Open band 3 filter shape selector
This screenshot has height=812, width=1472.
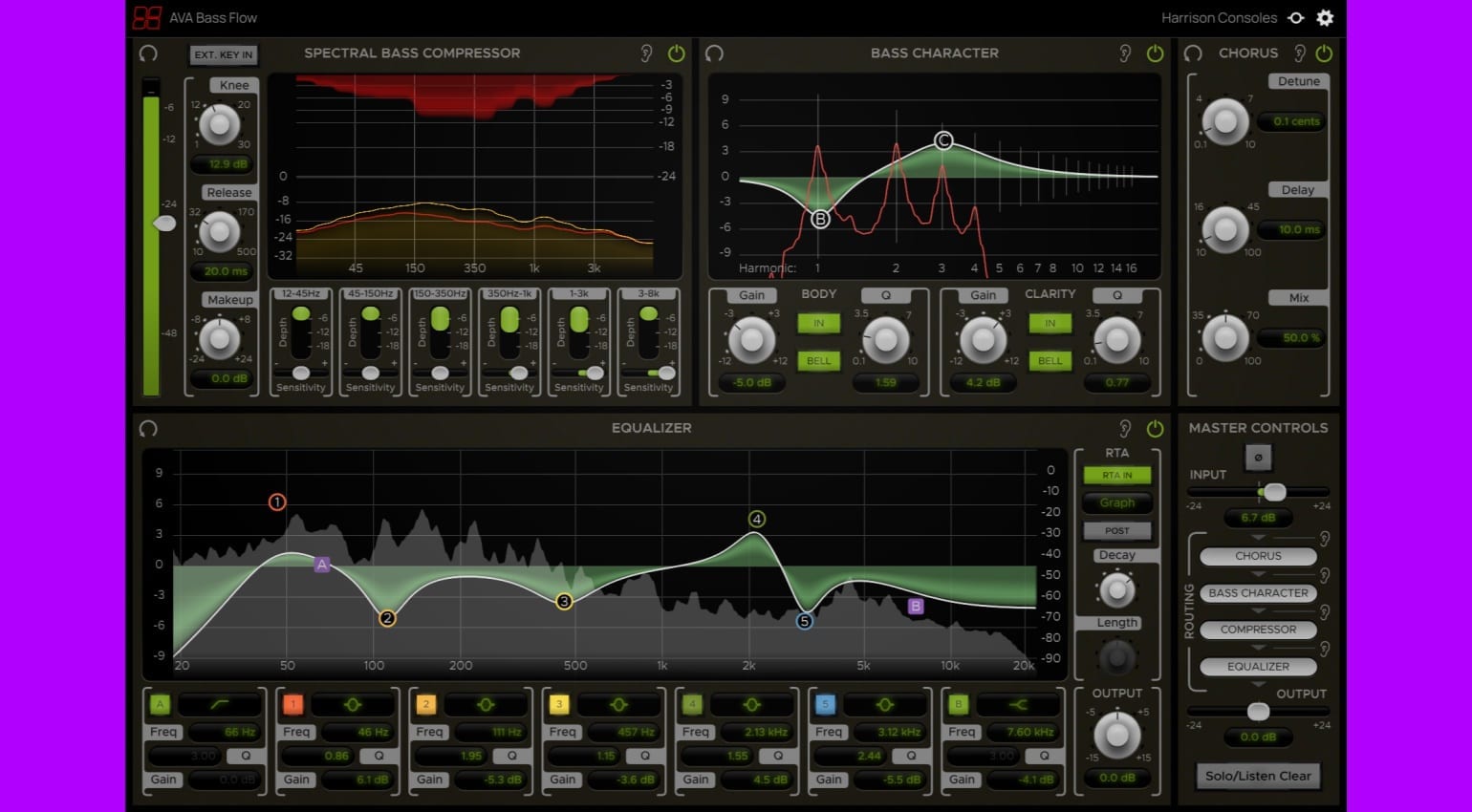tap(619, 705)
